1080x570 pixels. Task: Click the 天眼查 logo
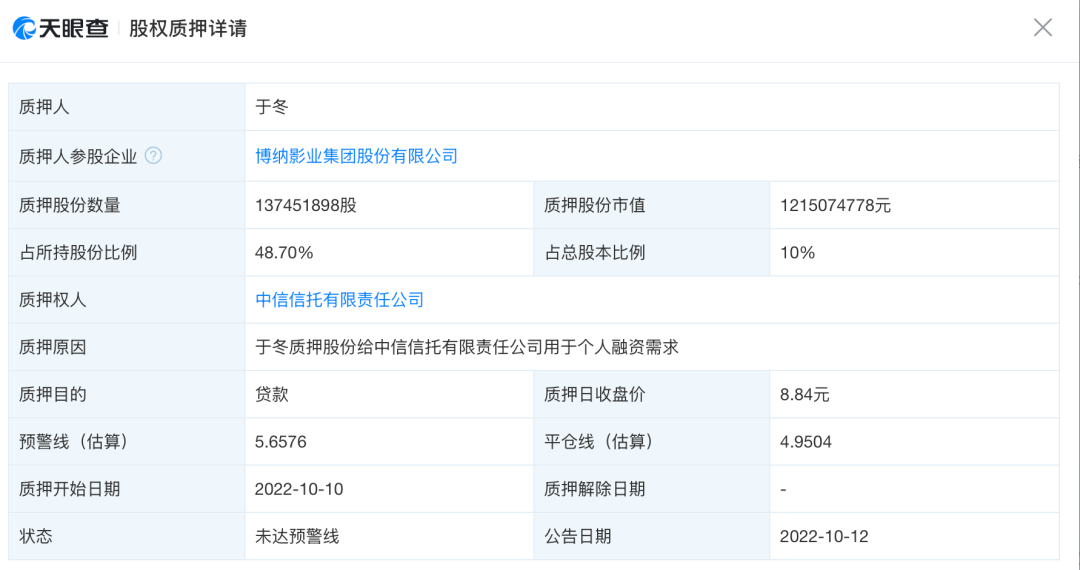pyautogui.click(x=61, y=28)
